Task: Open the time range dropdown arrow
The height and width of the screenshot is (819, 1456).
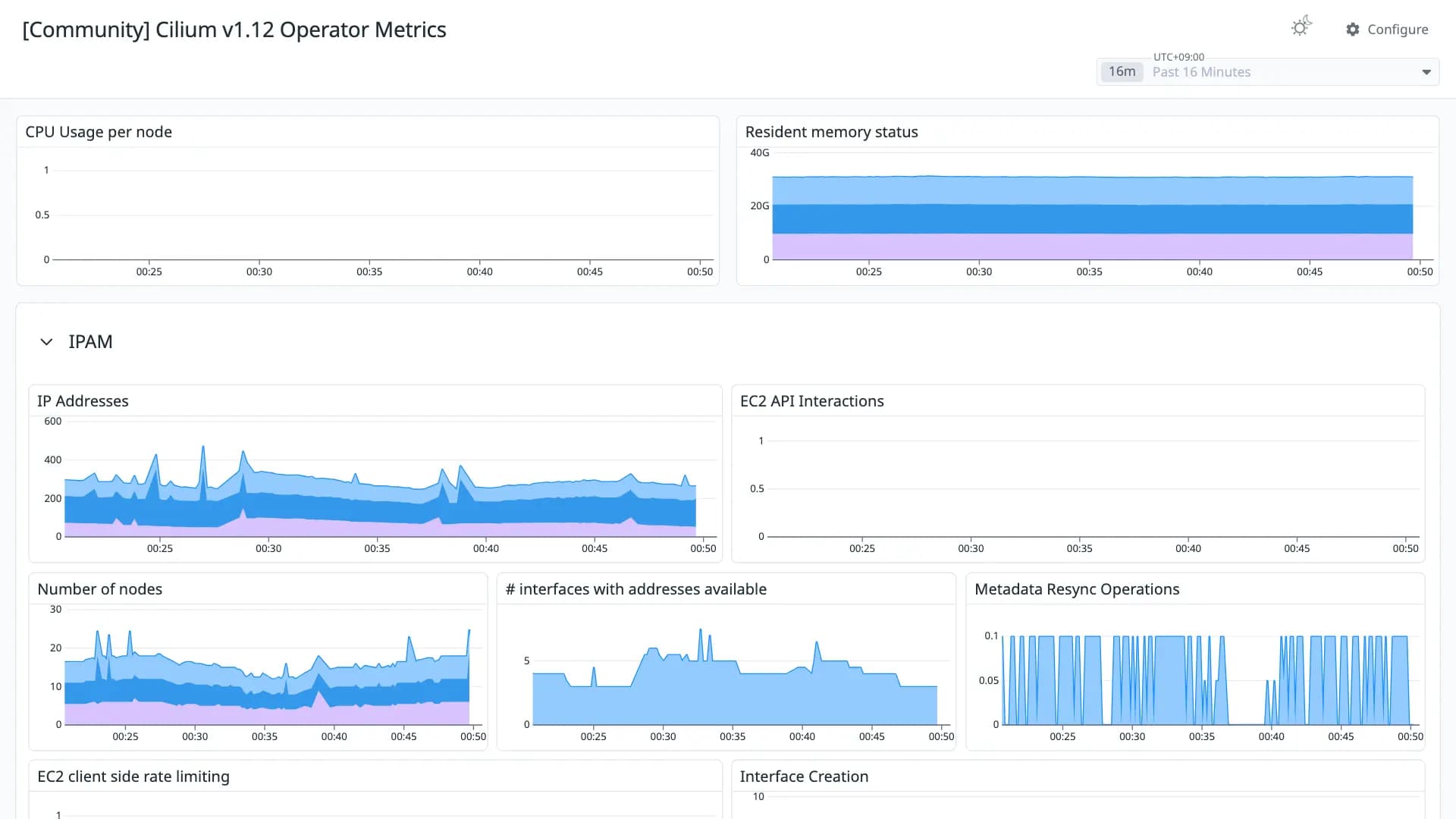Action: pos(1426,72)
